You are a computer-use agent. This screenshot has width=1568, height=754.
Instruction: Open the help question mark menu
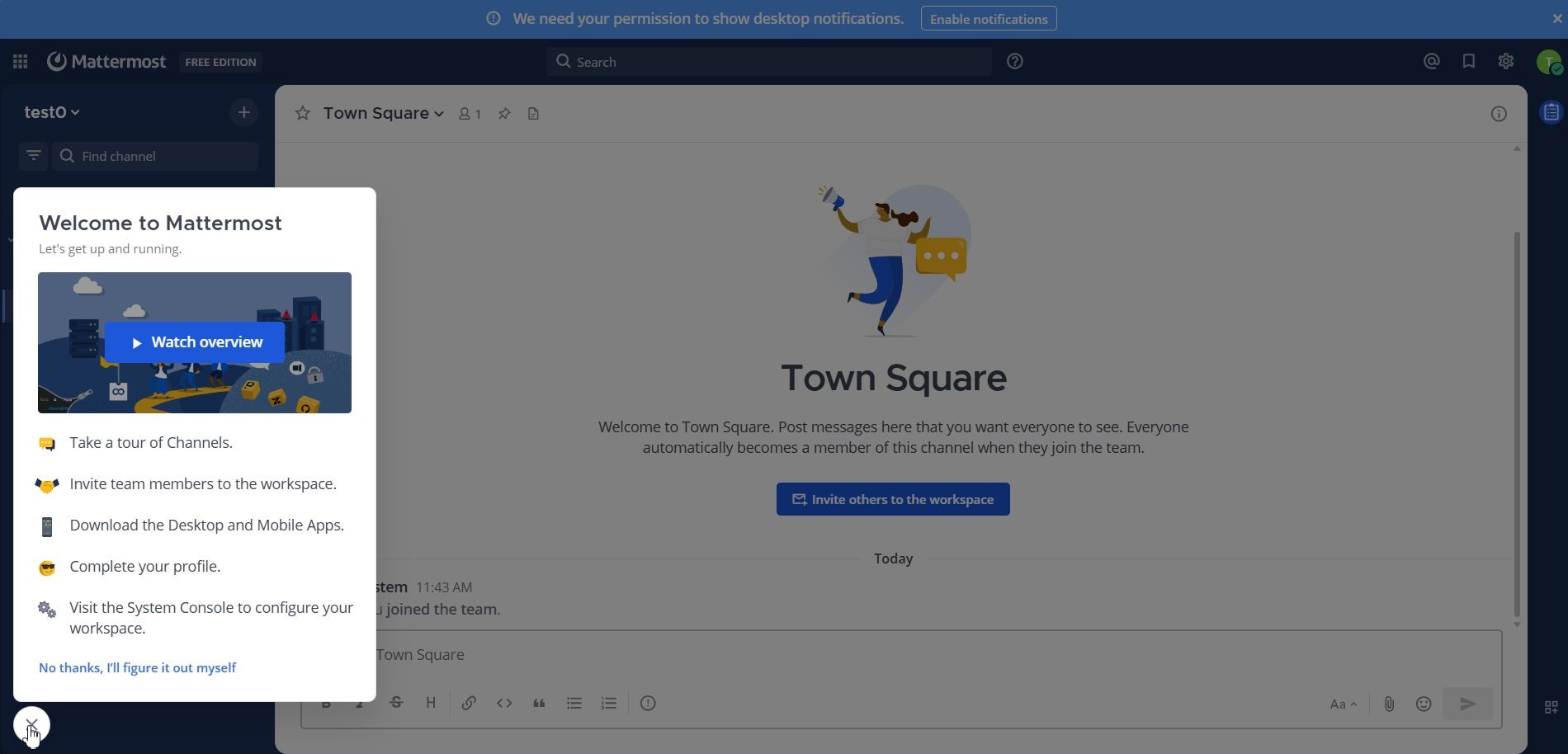[1015, 61]
